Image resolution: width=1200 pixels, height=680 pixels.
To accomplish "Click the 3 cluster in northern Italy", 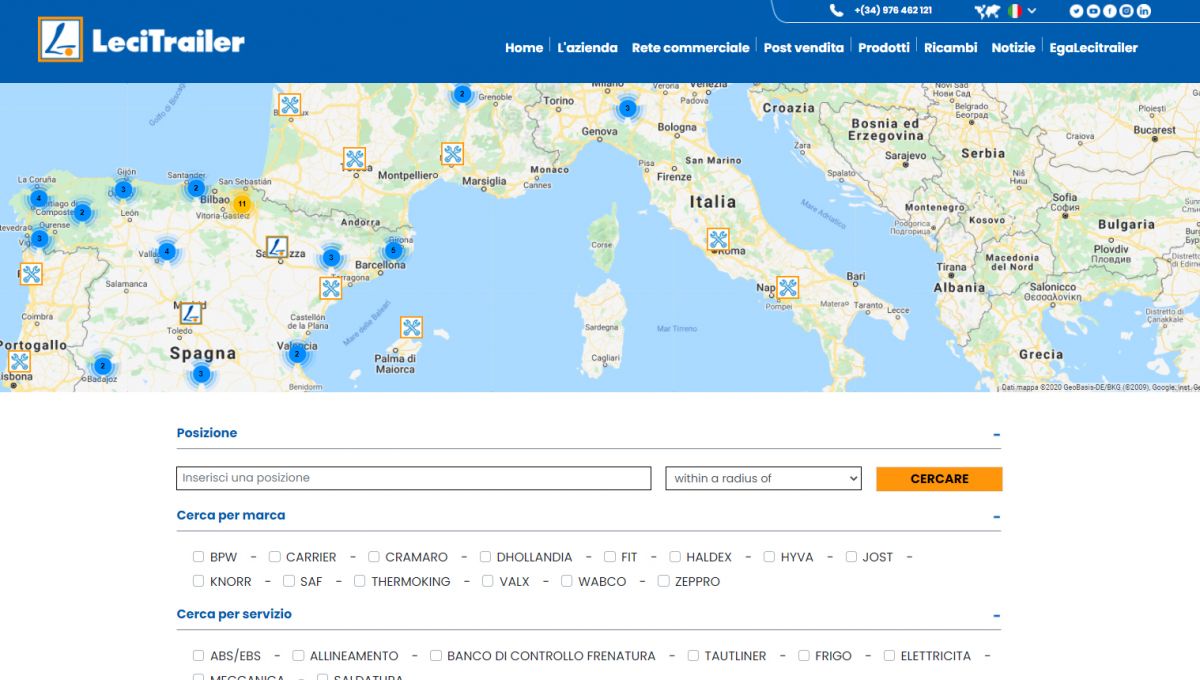I will (x=627, y=108).
